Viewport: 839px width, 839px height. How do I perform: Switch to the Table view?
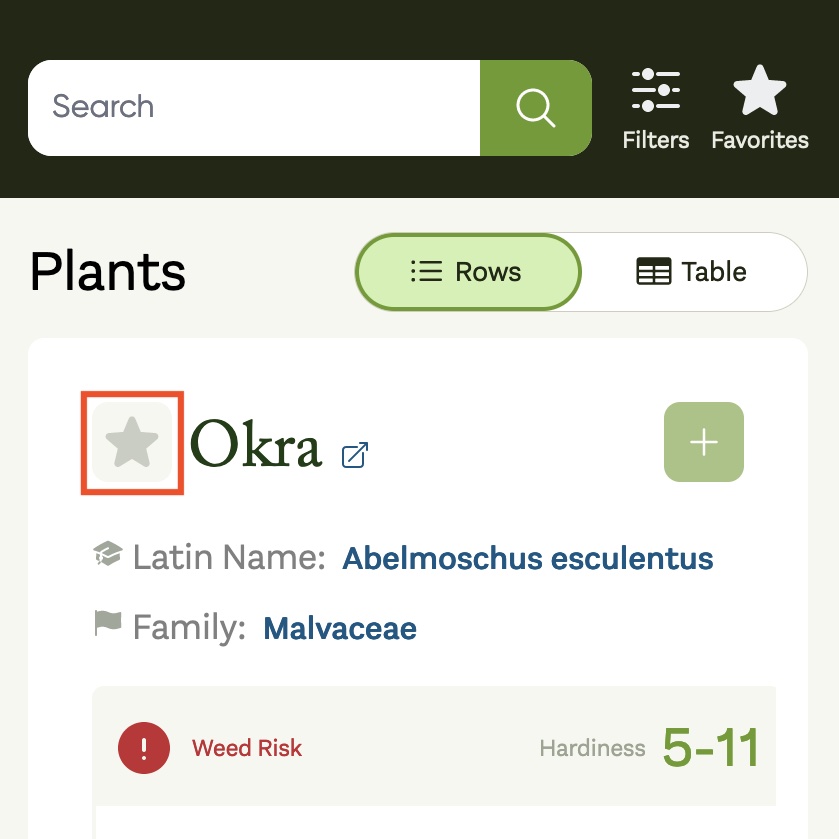click(x=691, y=272)
